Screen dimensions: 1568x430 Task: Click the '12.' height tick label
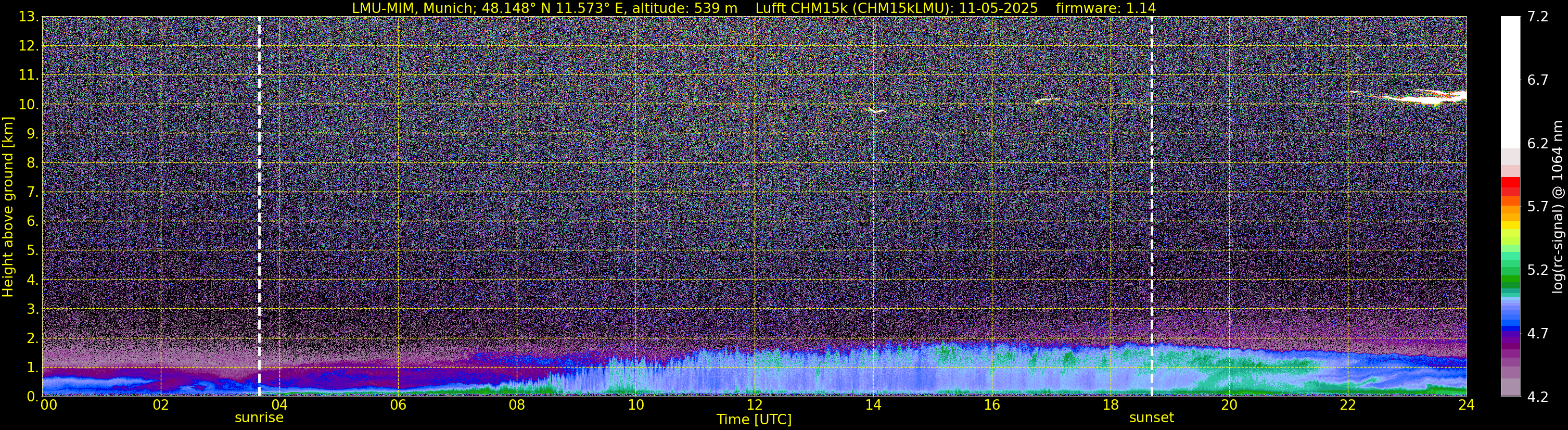pos(29,46)
